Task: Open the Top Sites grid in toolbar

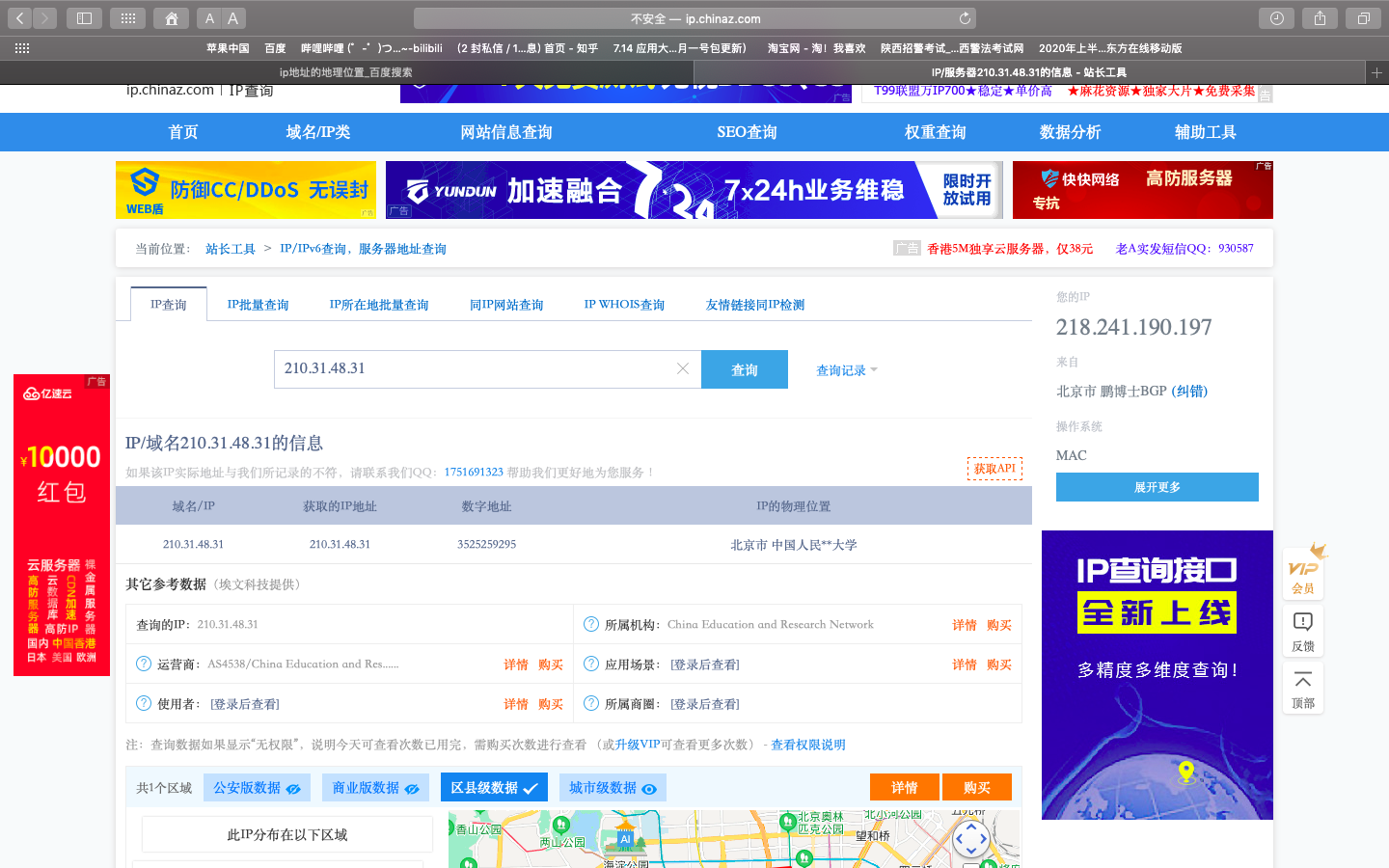Action: click(127, 18)
